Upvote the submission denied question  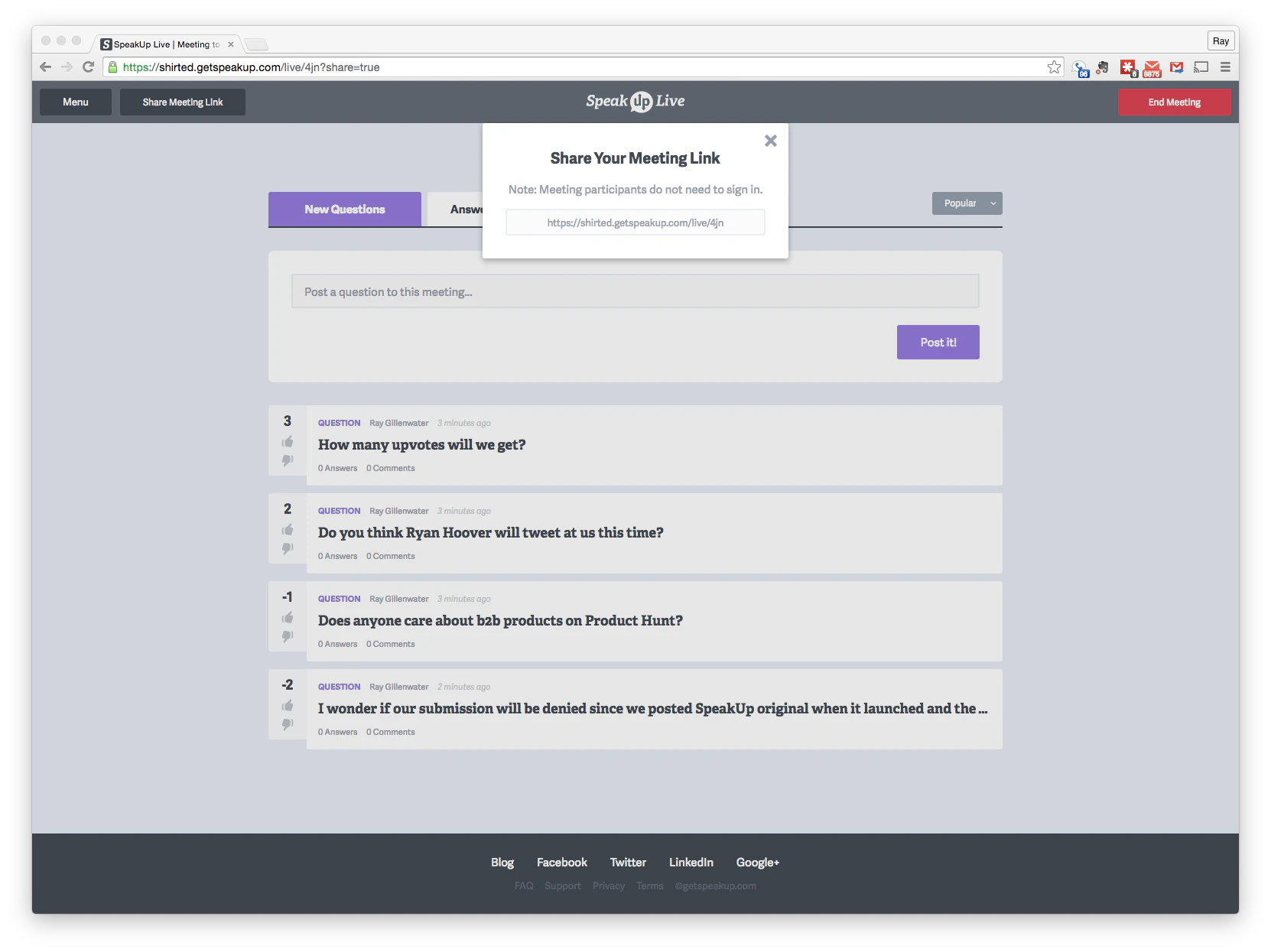point(288,706)
